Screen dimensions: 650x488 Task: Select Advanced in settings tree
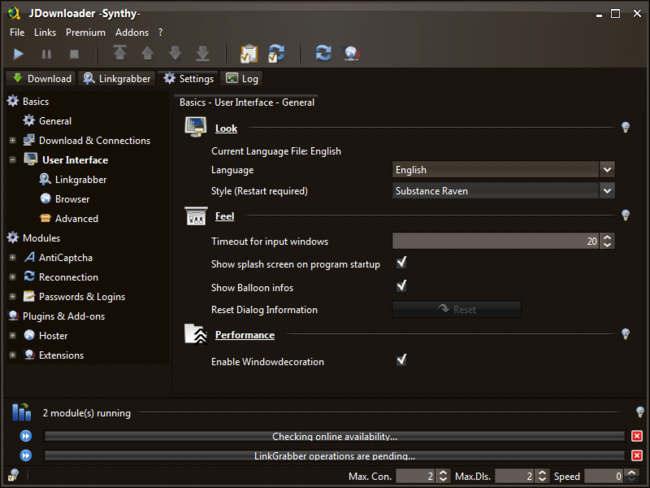pyautogui.click(x=76, y=219)
